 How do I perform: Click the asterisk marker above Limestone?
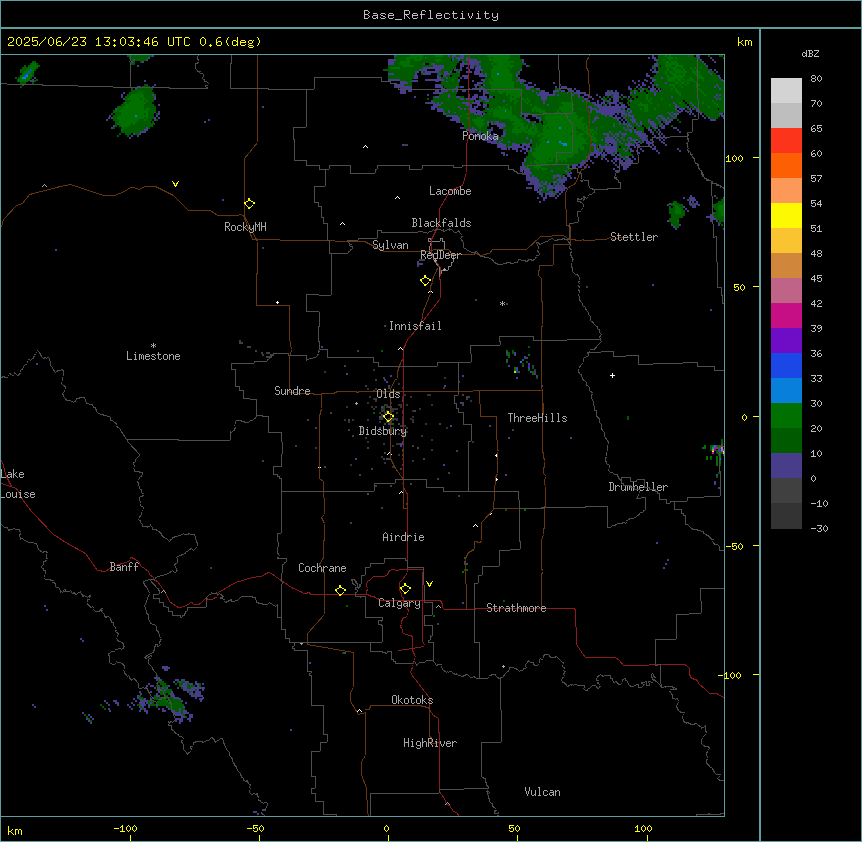point(153,346)
